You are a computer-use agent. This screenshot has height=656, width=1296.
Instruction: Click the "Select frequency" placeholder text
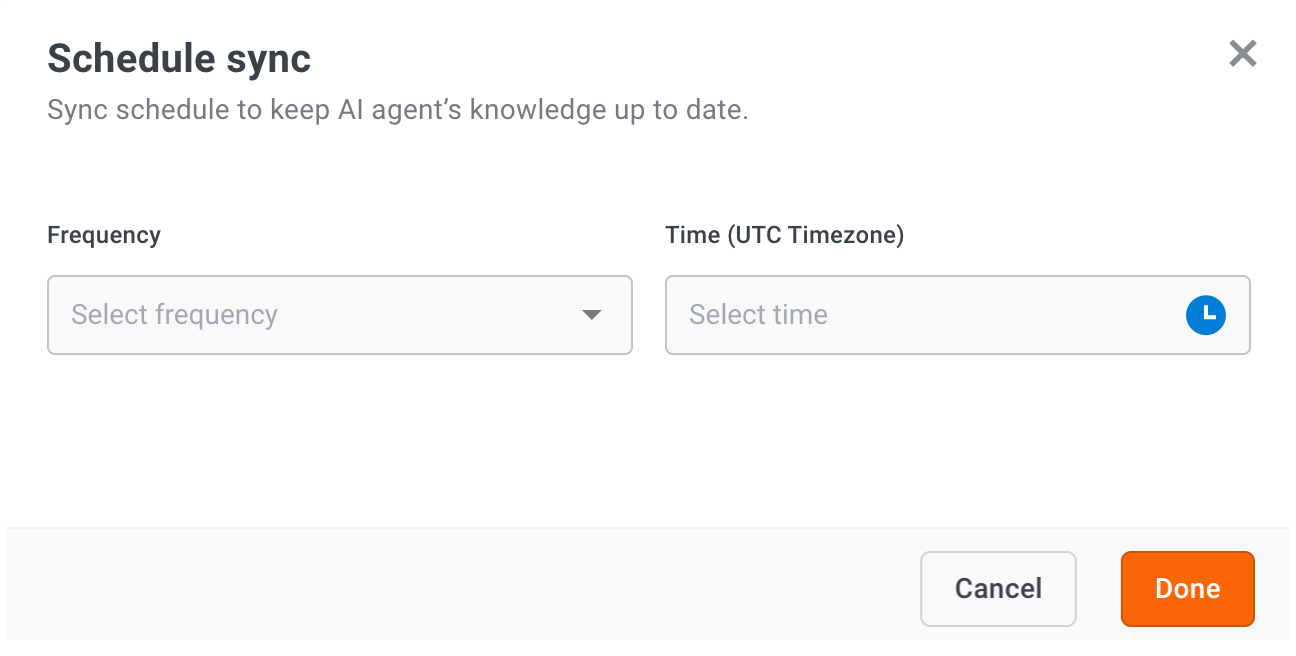[175, 315]
